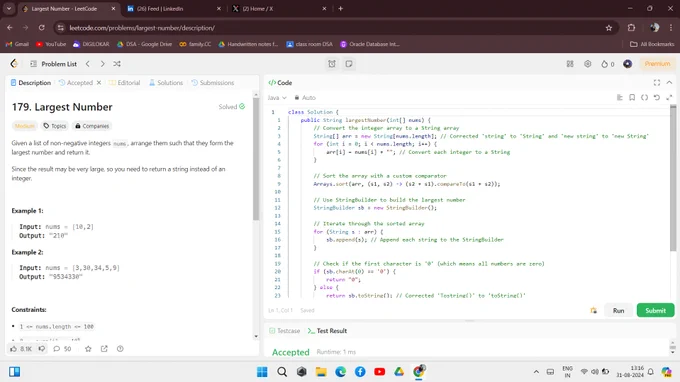Viewport: 680px width, 382px height.
Task: Dislike the problem with thumbs down
Action: (x=42, y=349)
